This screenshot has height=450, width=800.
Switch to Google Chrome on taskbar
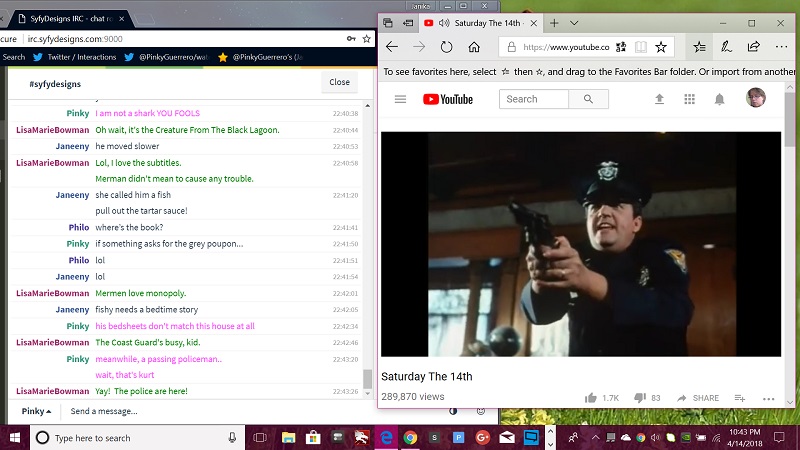[x=410, y=438]
